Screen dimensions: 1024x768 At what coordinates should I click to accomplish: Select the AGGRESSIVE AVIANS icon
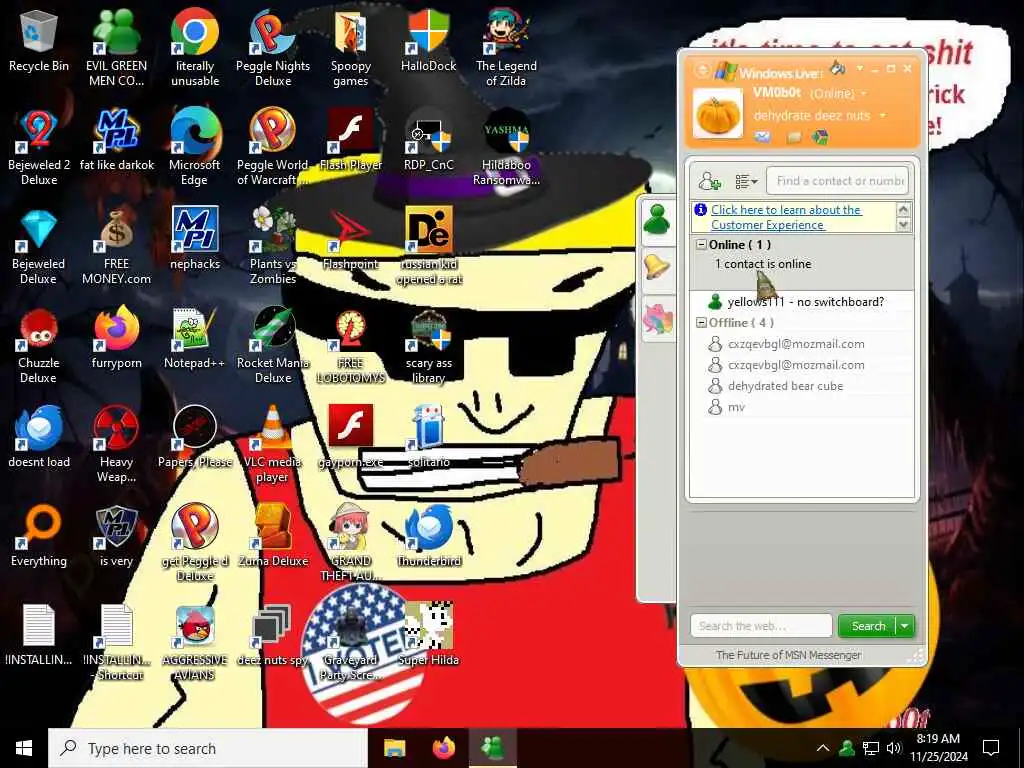[195, 643]
